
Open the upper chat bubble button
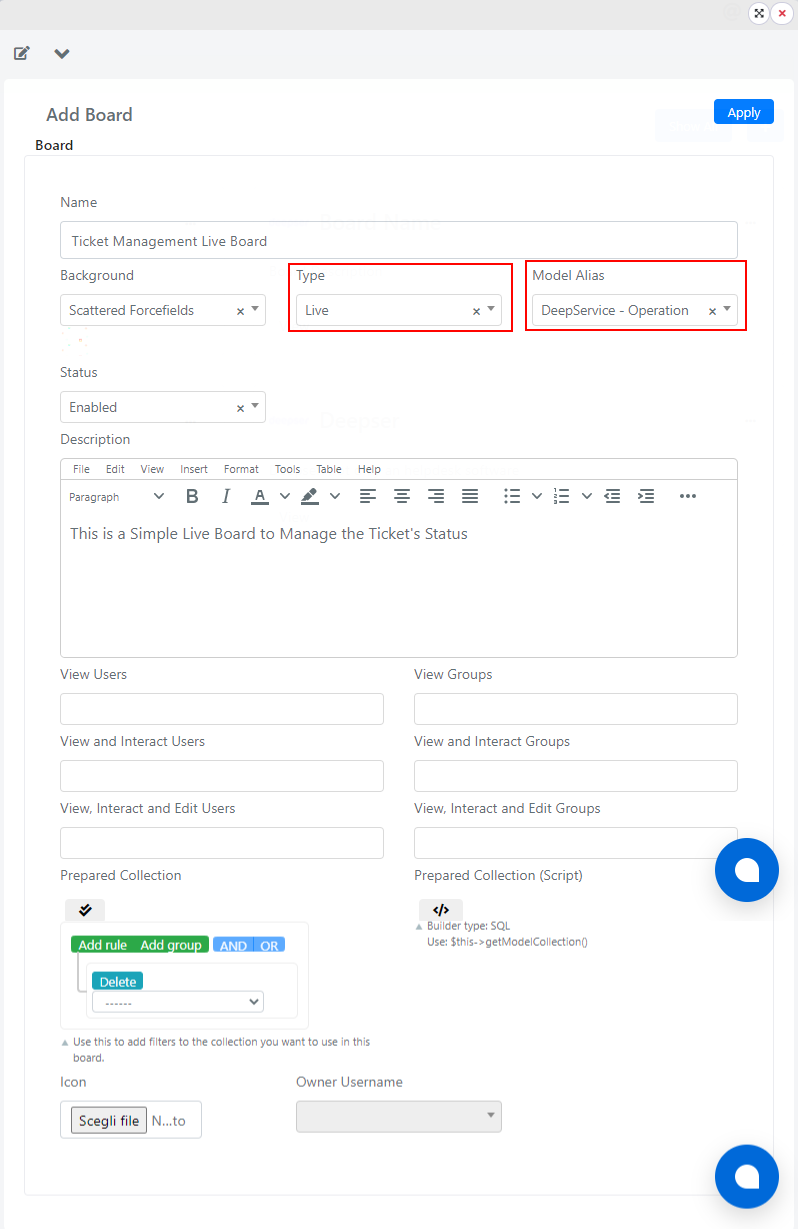747,870
